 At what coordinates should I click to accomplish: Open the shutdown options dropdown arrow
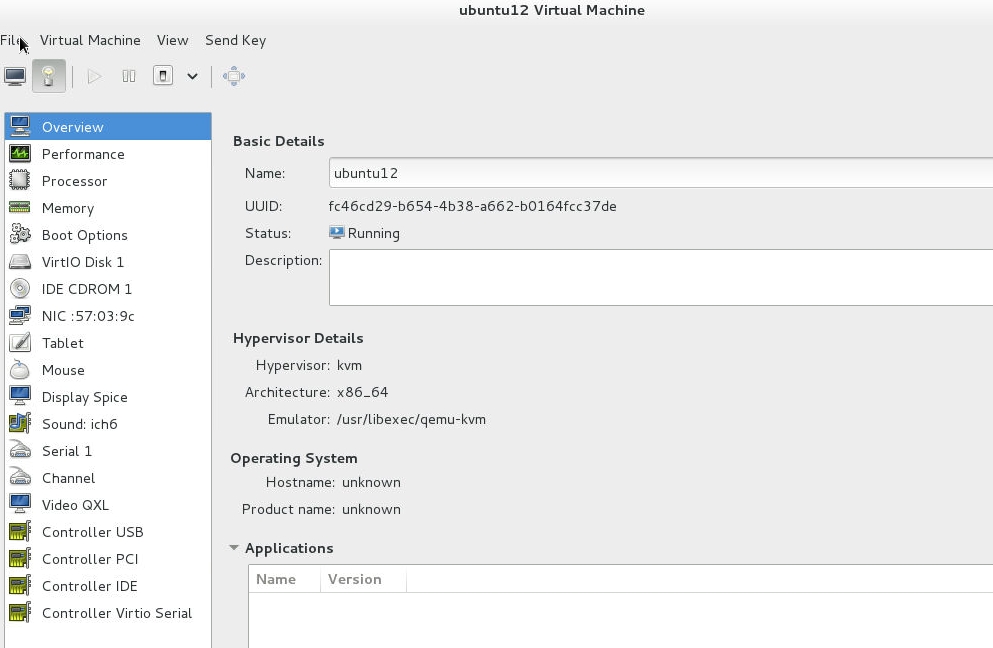coord(193,77)
